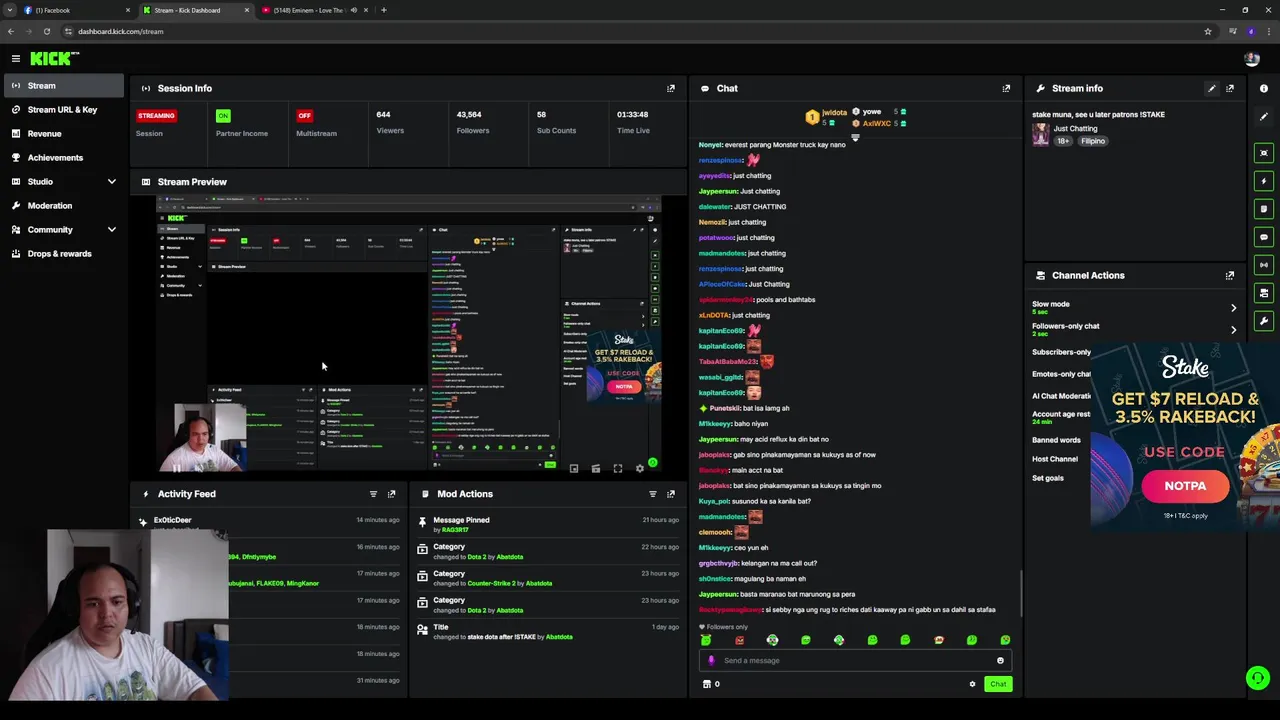Collapse the pinned message arrow in chat

(855, 138)
